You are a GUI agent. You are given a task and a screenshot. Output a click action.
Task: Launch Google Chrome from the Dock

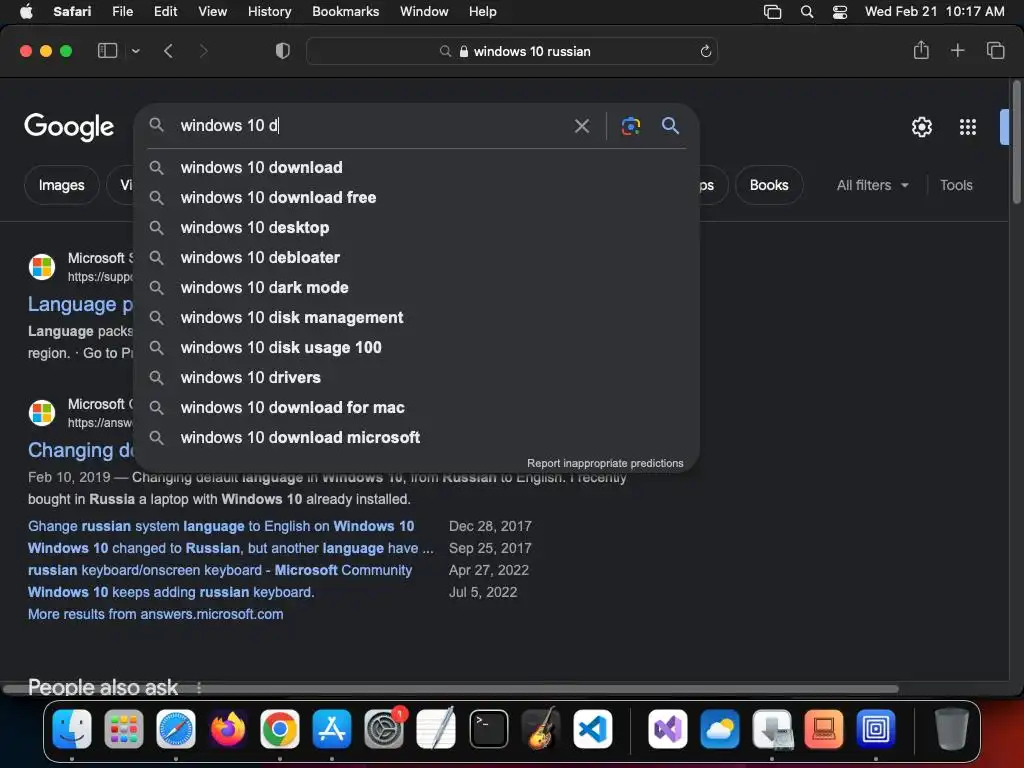pos(280,729)
